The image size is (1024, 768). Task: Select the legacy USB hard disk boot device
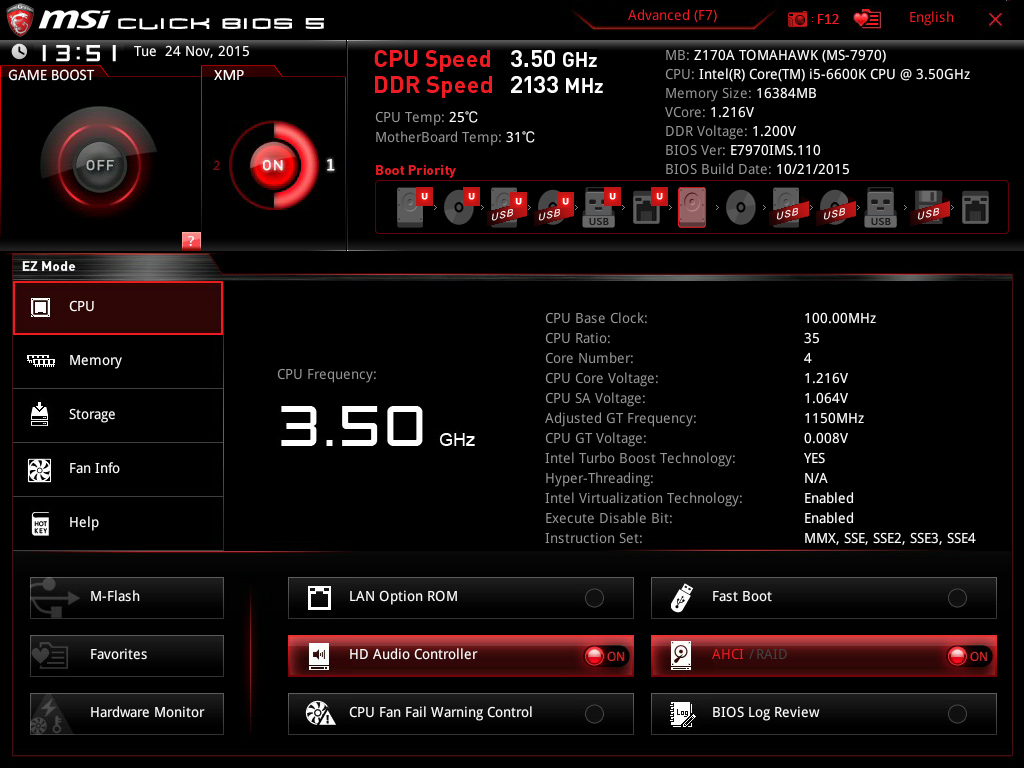point(787,208)
